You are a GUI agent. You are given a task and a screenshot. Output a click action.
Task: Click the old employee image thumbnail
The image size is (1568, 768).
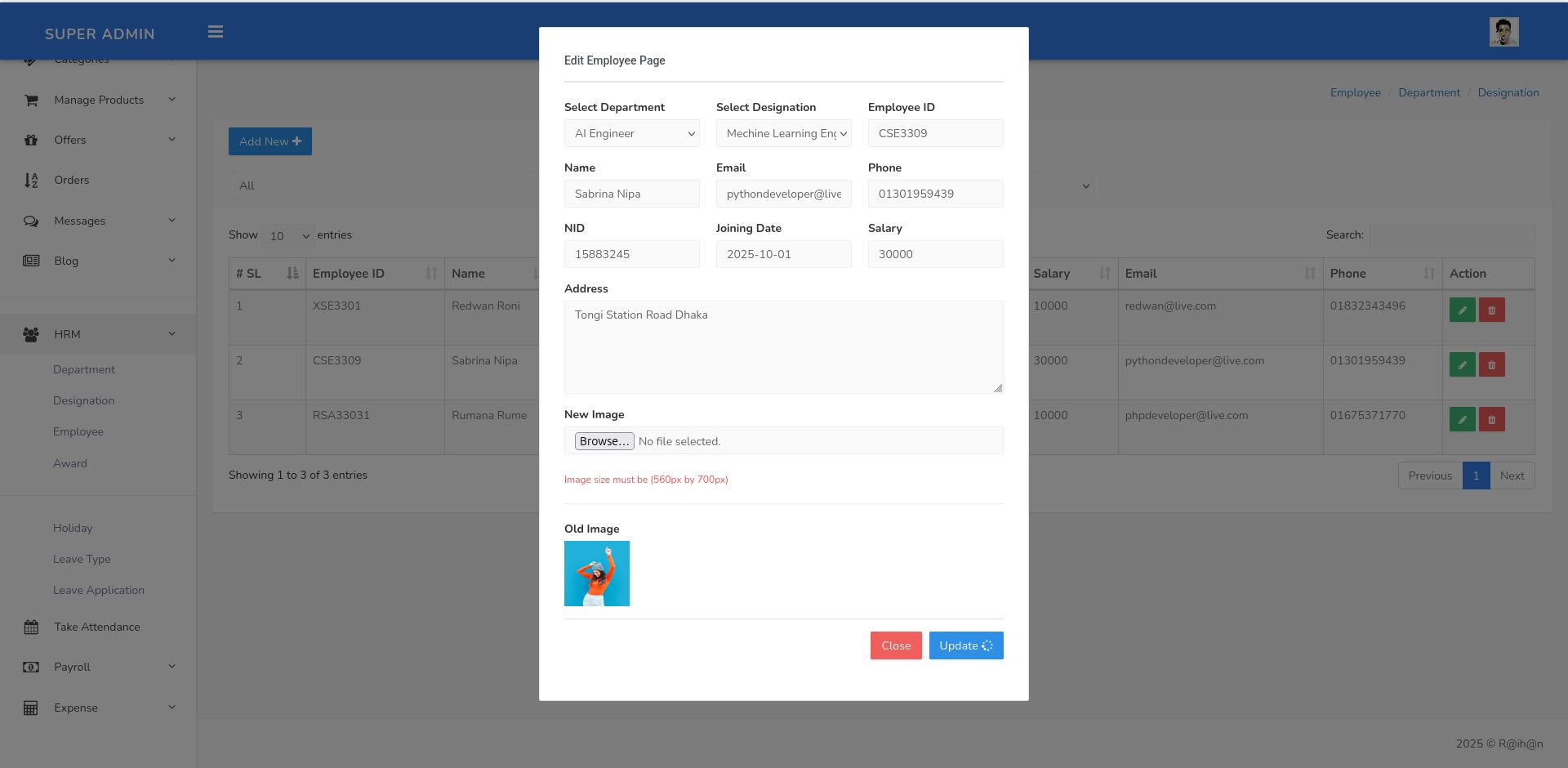tap(597, 574)
